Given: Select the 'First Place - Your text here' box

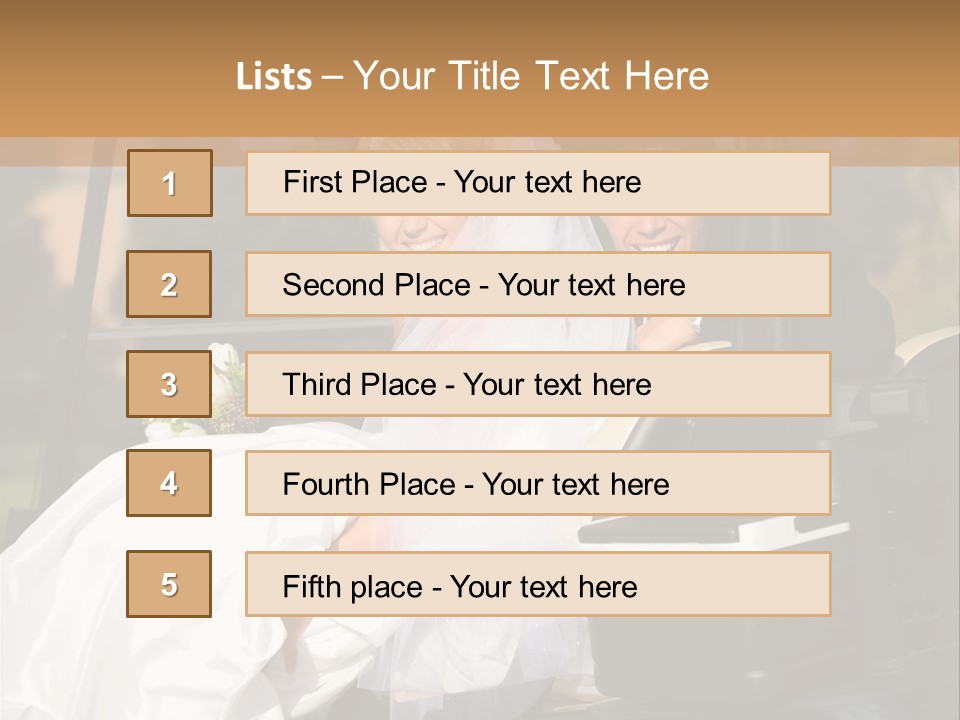Looking at the screenshot, I should [538, 183].
